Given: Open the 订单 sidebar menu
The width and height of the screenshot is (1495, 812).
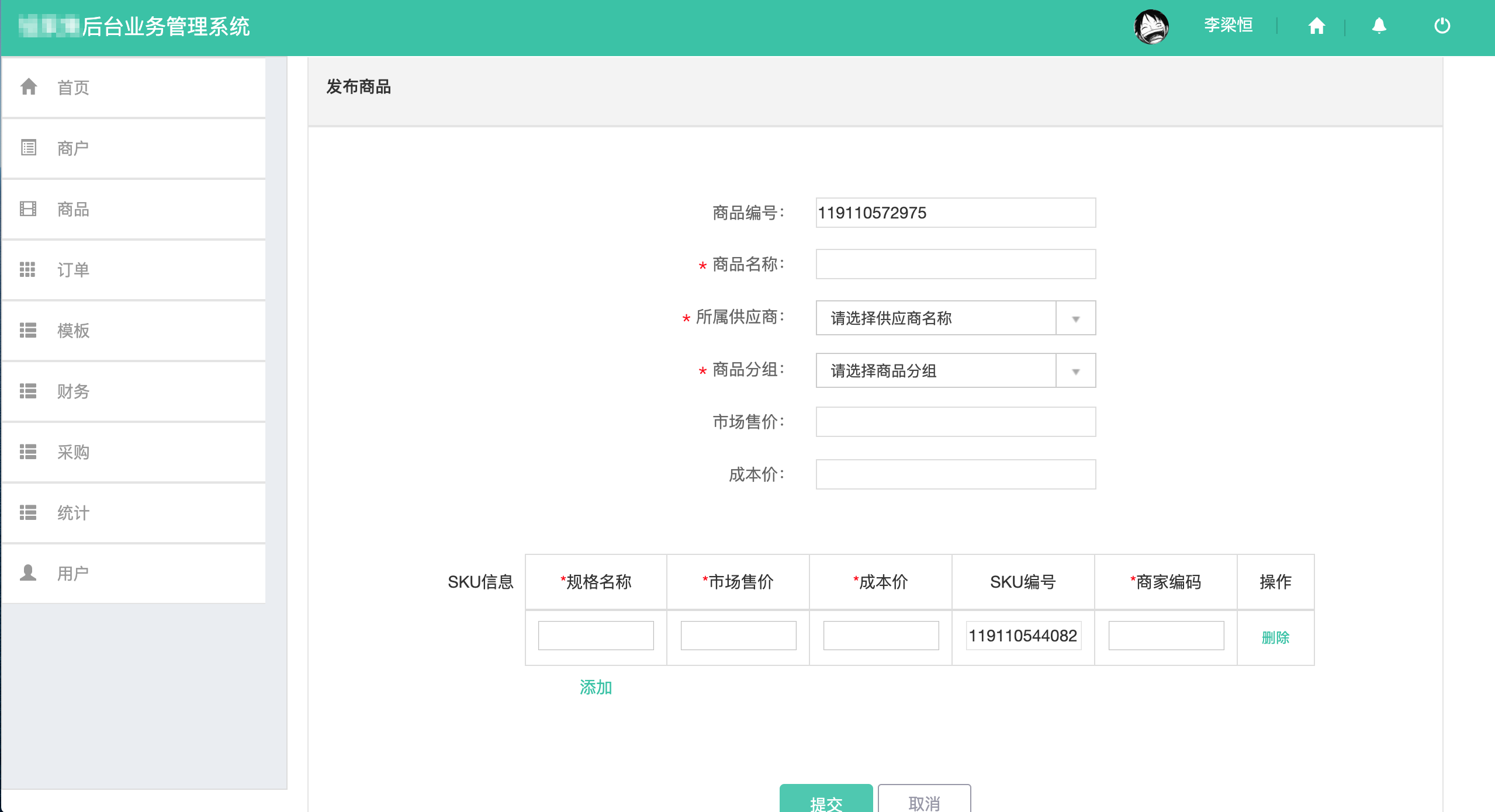Looking at the screenshot, I should pos(134,270).
